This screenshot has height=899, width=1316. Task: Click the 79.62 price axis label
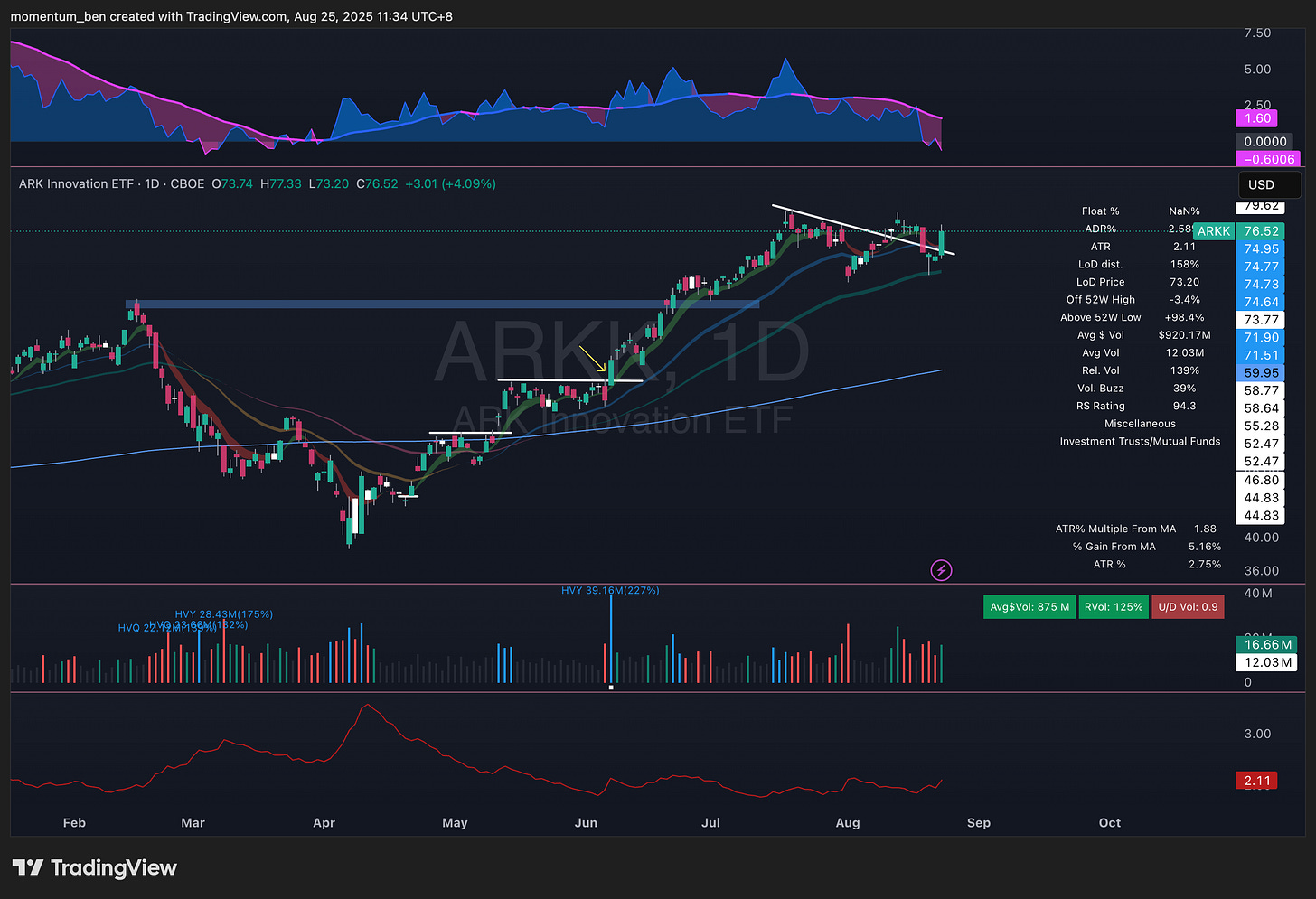[1261, 207]
